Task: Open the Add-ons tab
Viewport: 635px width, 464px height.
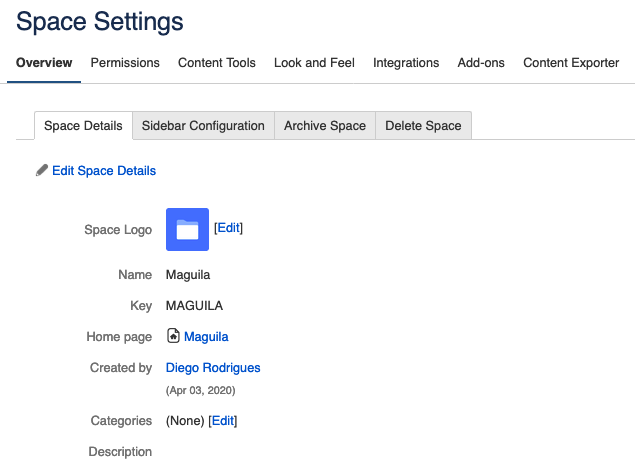Action: (x=481, y=63)
